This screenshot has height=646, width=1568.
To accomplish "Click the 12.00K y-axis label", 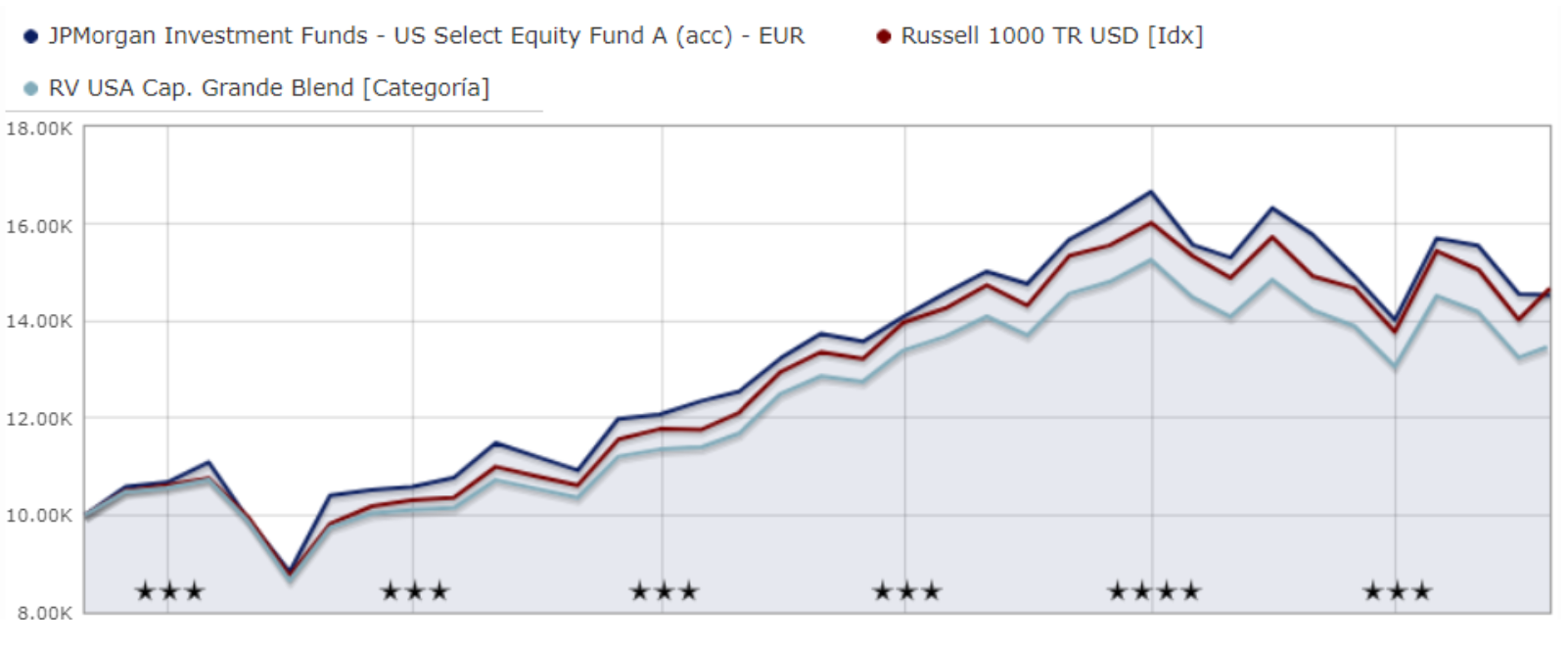I will coord(39,419).
